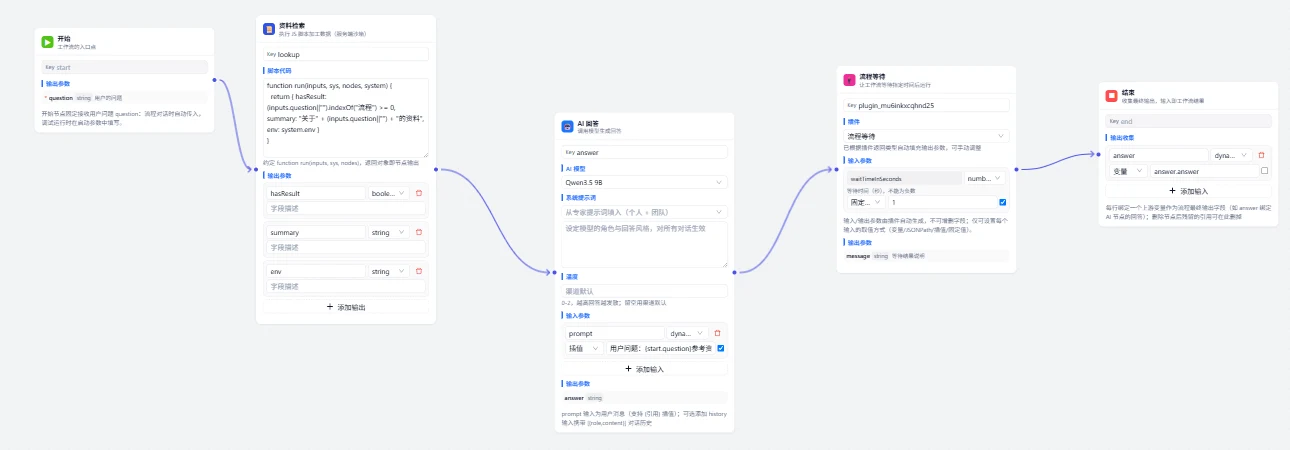
Task: Click the Key field containing answer in AI 回答
Action: [645, 152]
